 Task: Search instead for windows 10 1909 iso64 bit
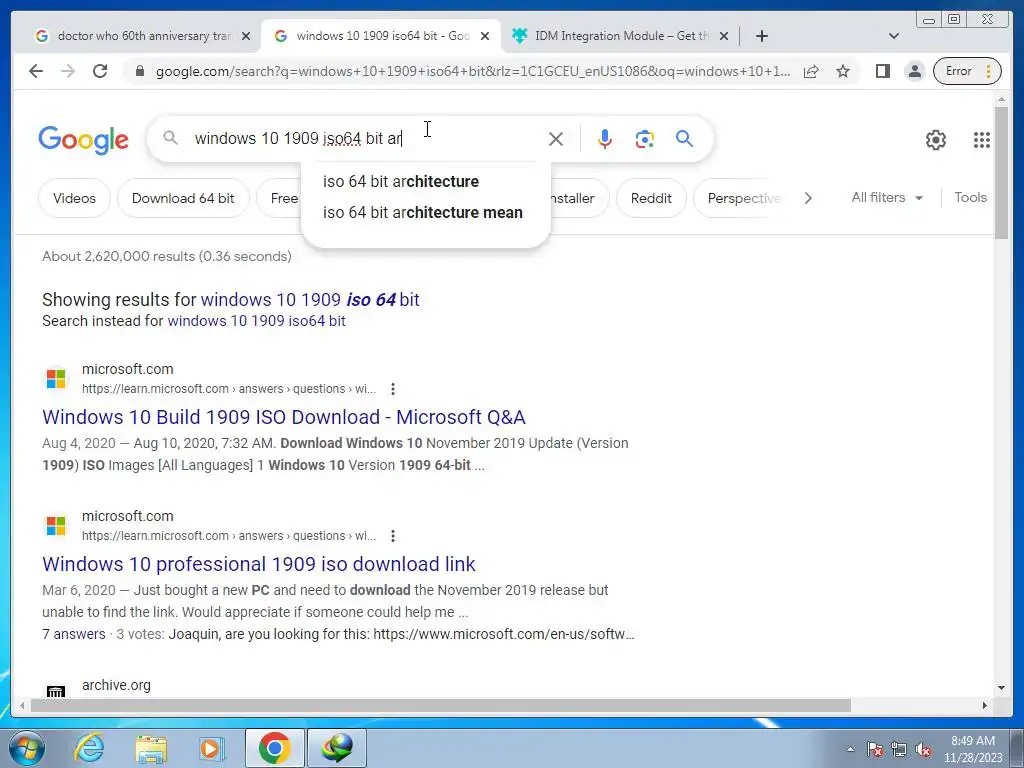[x=257, y=321]
